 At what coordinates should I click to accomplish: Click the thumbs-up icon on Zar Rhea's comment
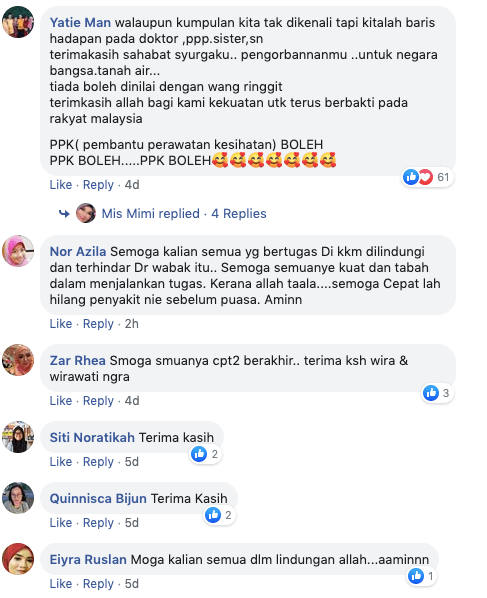tap(431, 393)
